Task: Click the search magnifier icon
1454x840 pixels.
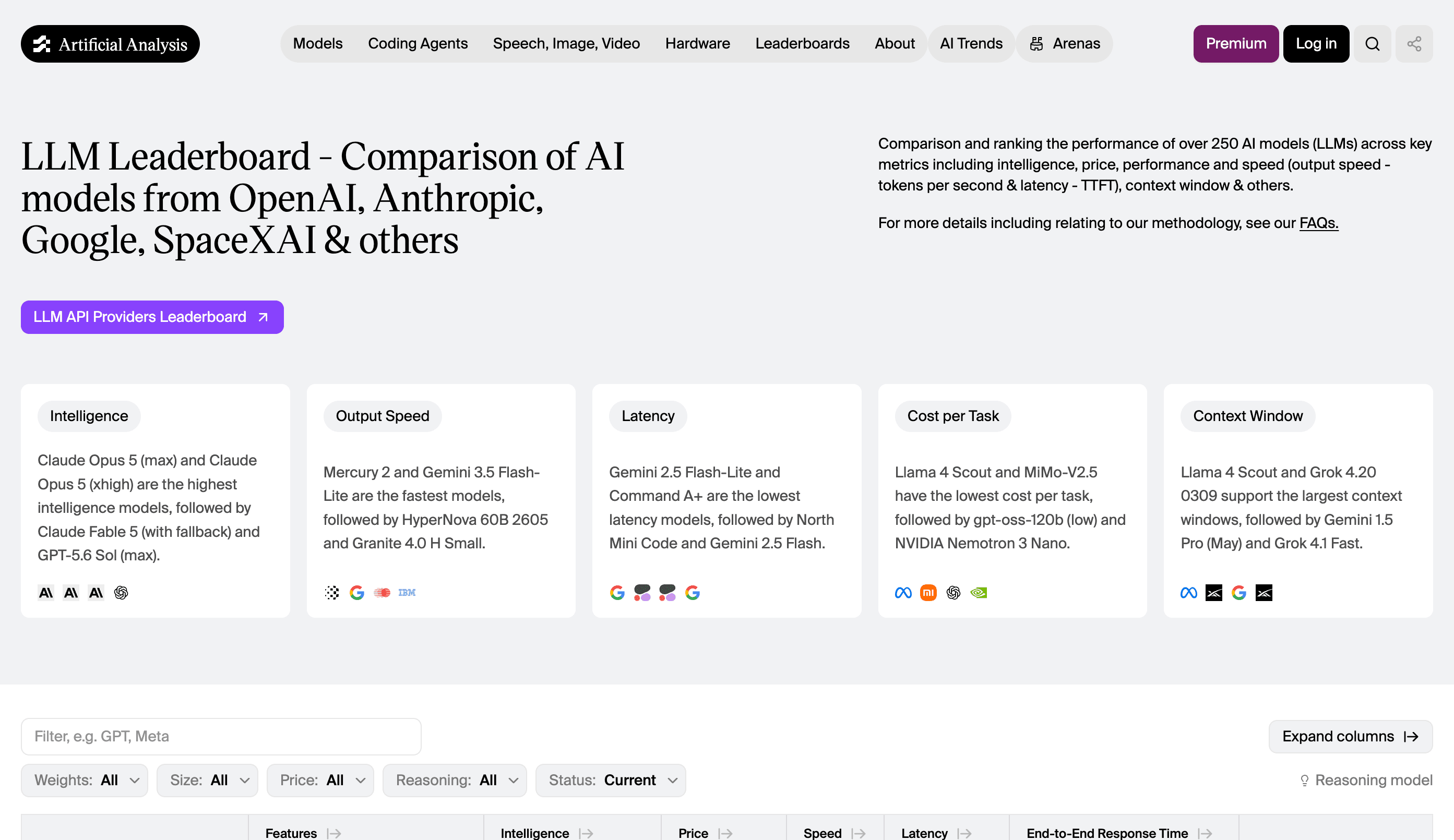Action: click(x=1372, y=44)
